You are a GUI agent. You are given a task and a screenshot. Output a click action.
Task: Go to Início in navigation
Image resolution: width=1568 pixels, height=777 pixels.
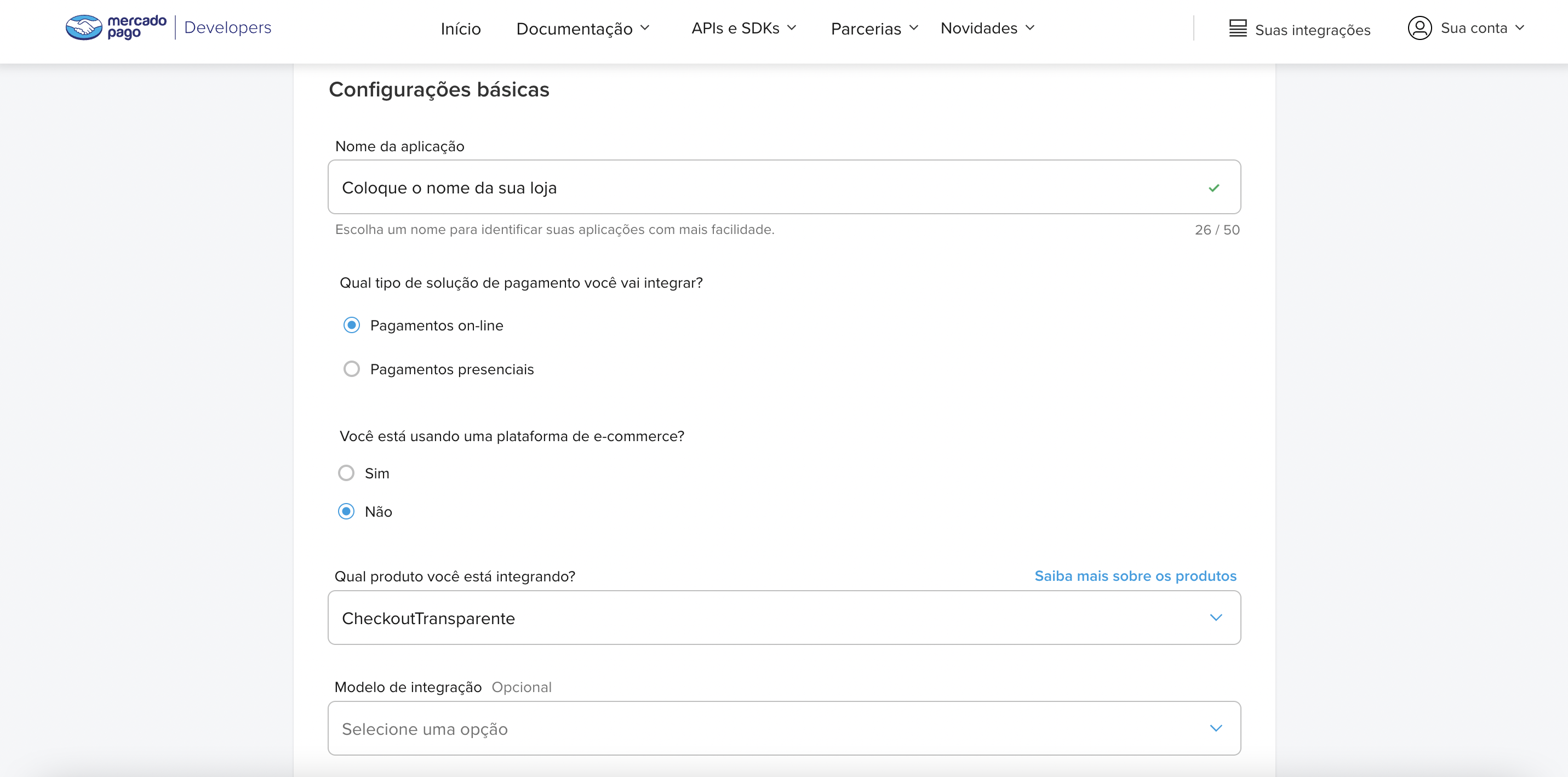click(x=460, y=28)
